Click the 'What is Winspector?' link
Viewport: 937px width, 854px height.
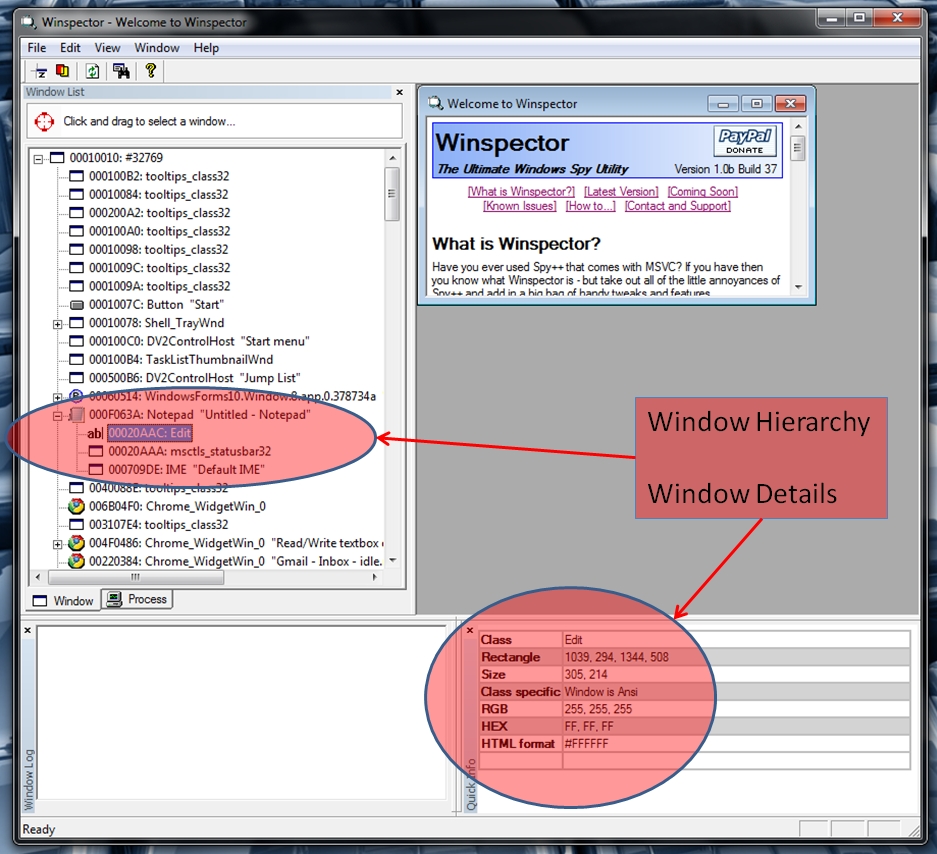pyautogui.click(x=520, y=191)
